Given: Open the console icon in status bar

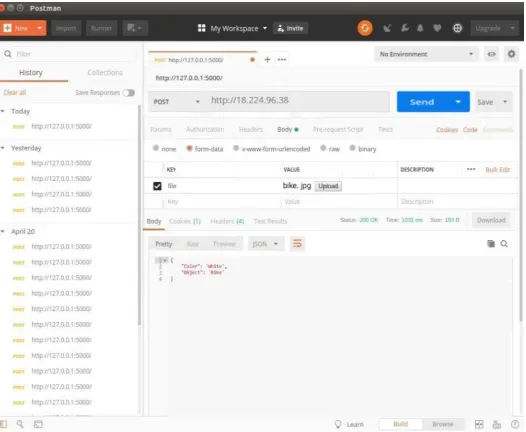Looking at the screenshot, I should (38, 424).
